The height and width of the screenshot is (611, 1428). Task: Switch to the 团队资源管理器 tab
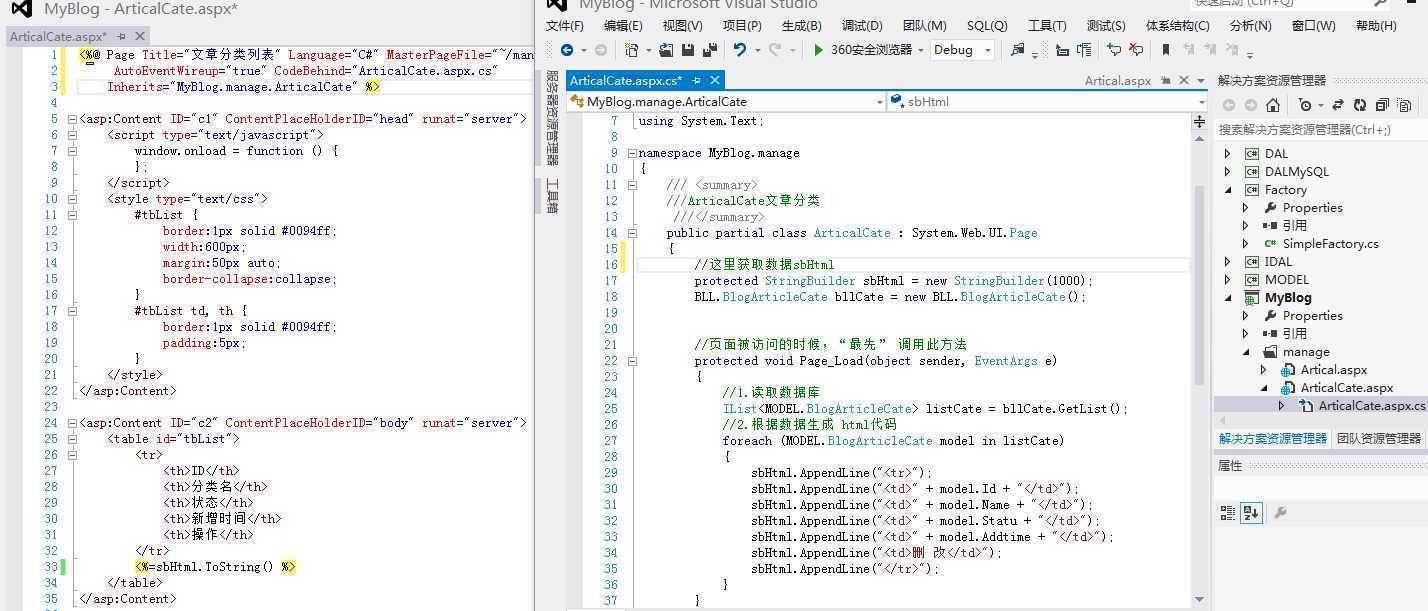[1379, 438]
